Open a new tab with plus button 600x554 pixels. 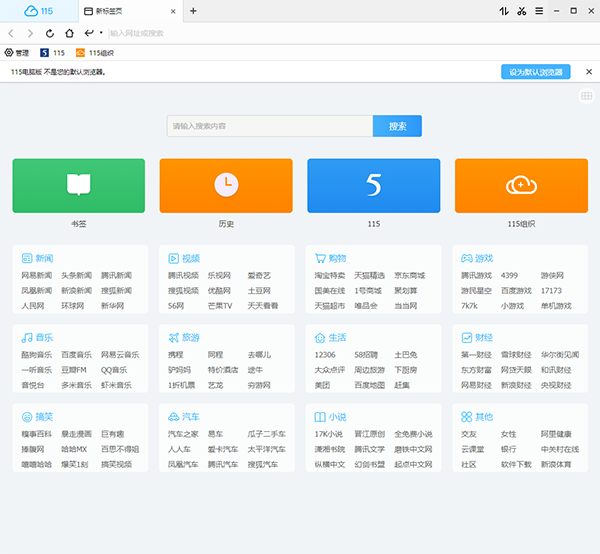193,11
